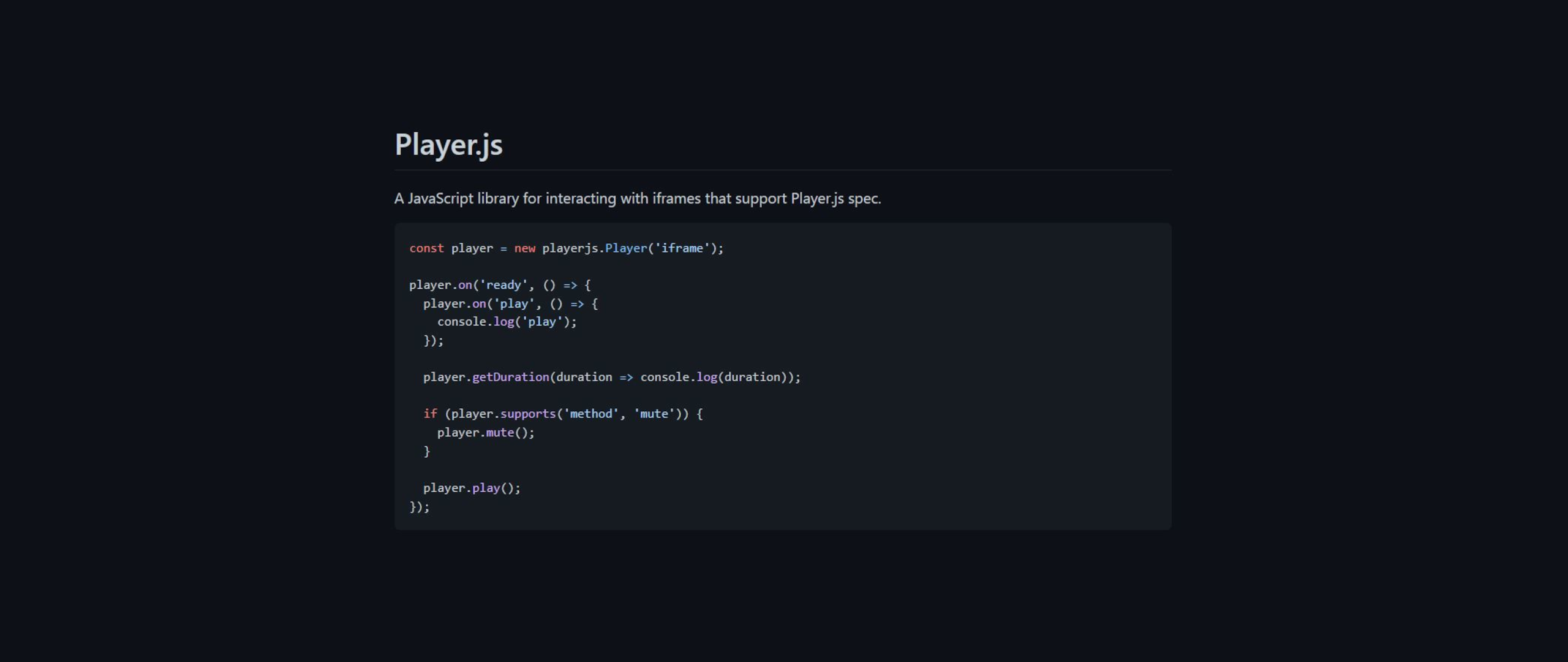Click the description paragraph about iframes

pos(638,198)
